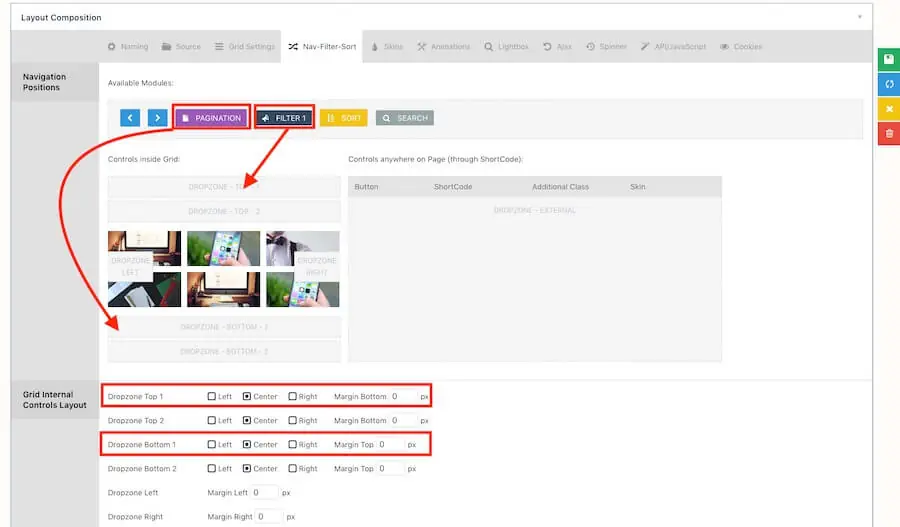Collapse the Layout Composition panel arrow
The height and width of the screenshot is (527, 900).
859,17
